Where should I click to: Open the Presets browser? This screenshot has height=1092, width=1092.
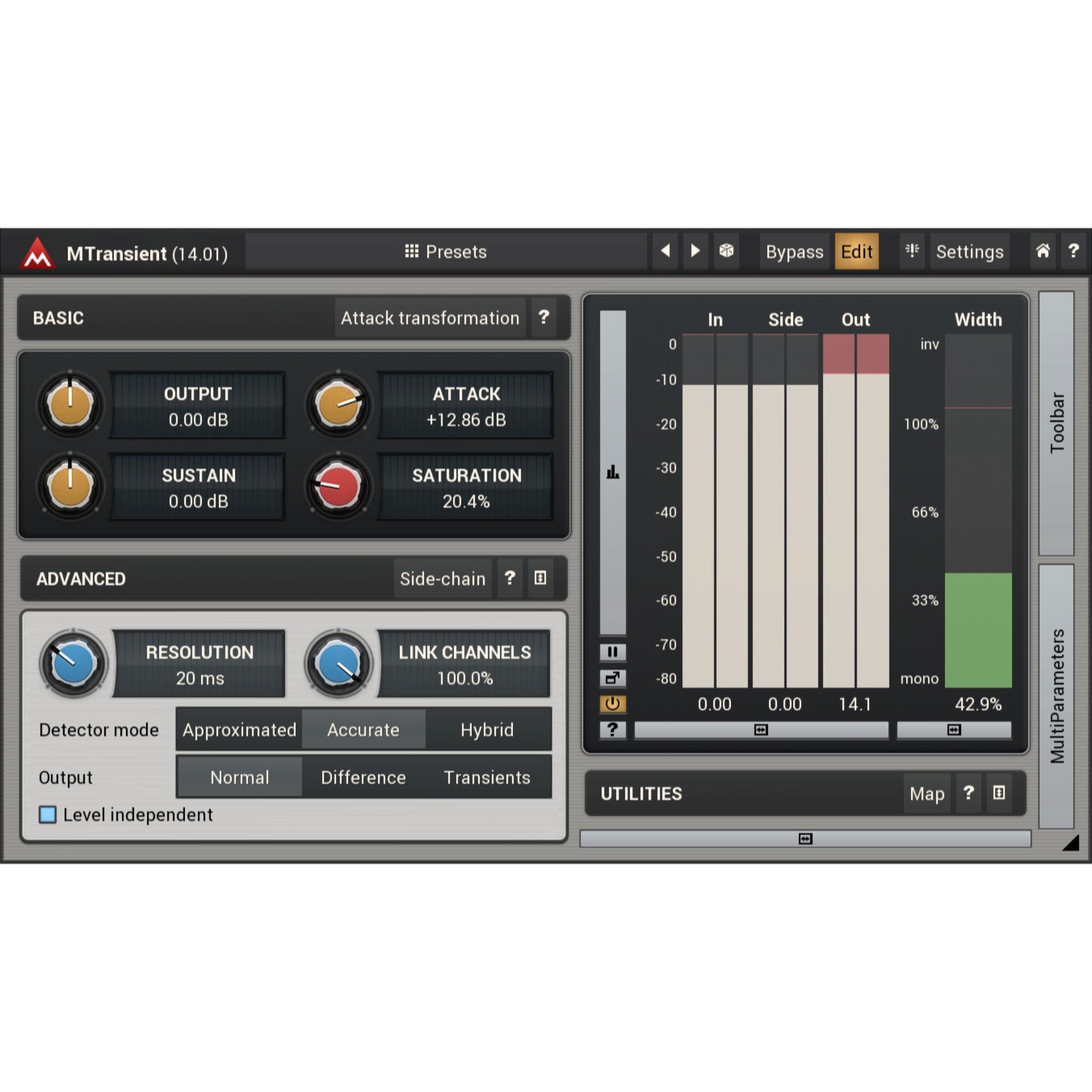[446, 252]
